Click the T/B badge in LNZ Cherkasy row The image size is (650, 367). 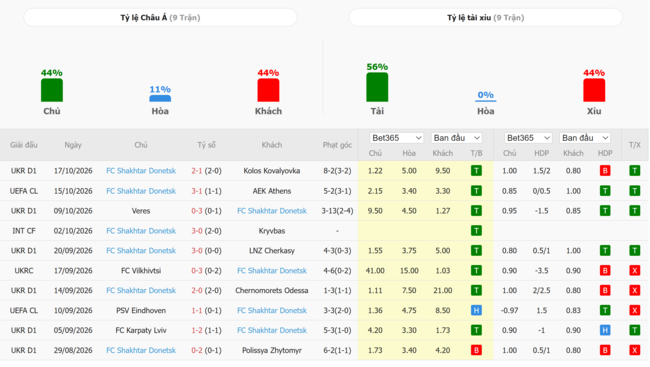(x=476, y=250)
